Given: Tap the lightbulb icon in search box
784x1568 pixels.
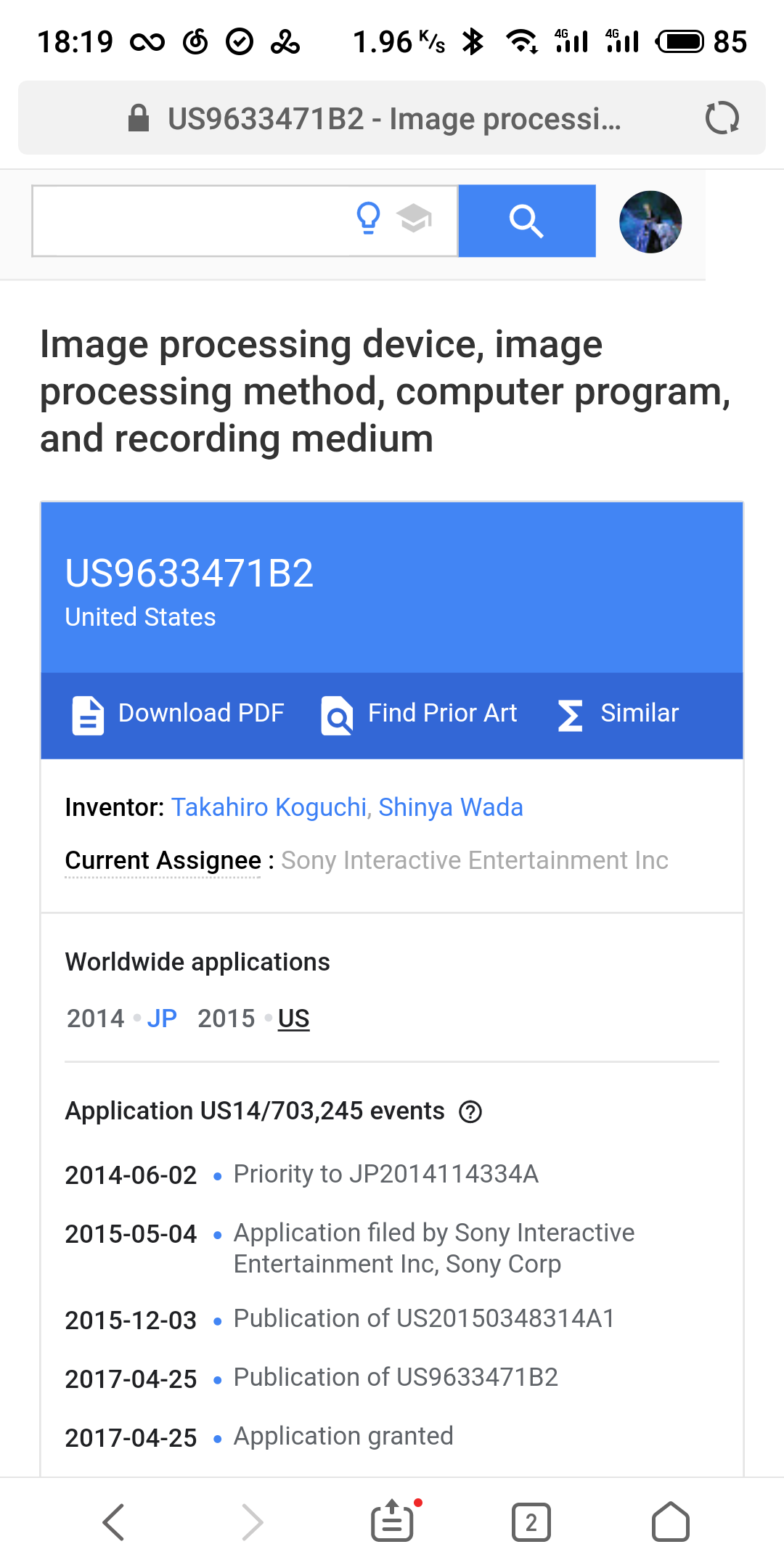Looking at the screenshot, I should coord(369,218).
